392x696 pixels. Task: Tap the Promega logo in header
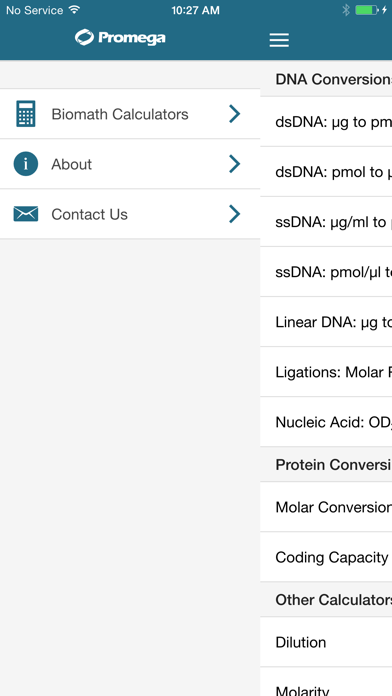pos(120,38)
